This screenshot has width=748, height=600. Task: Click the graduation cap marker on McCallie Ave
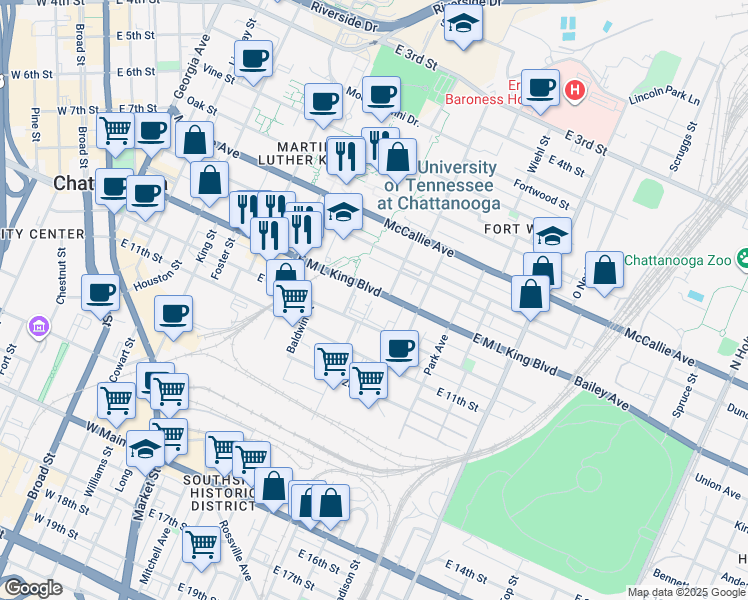pos(343,212)
